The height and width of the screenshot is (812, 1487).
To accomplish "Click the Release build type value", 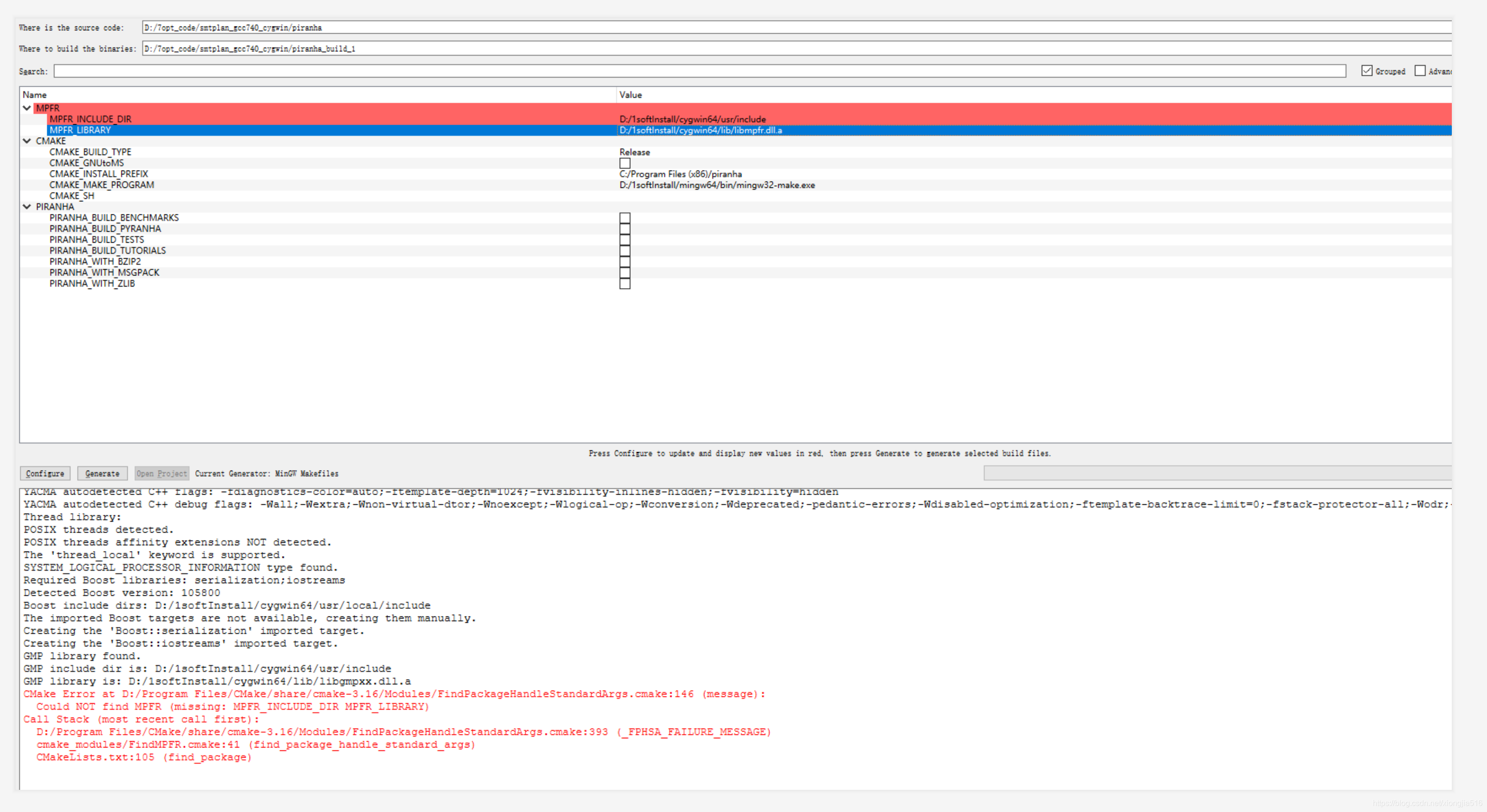I will pos(635,152).
